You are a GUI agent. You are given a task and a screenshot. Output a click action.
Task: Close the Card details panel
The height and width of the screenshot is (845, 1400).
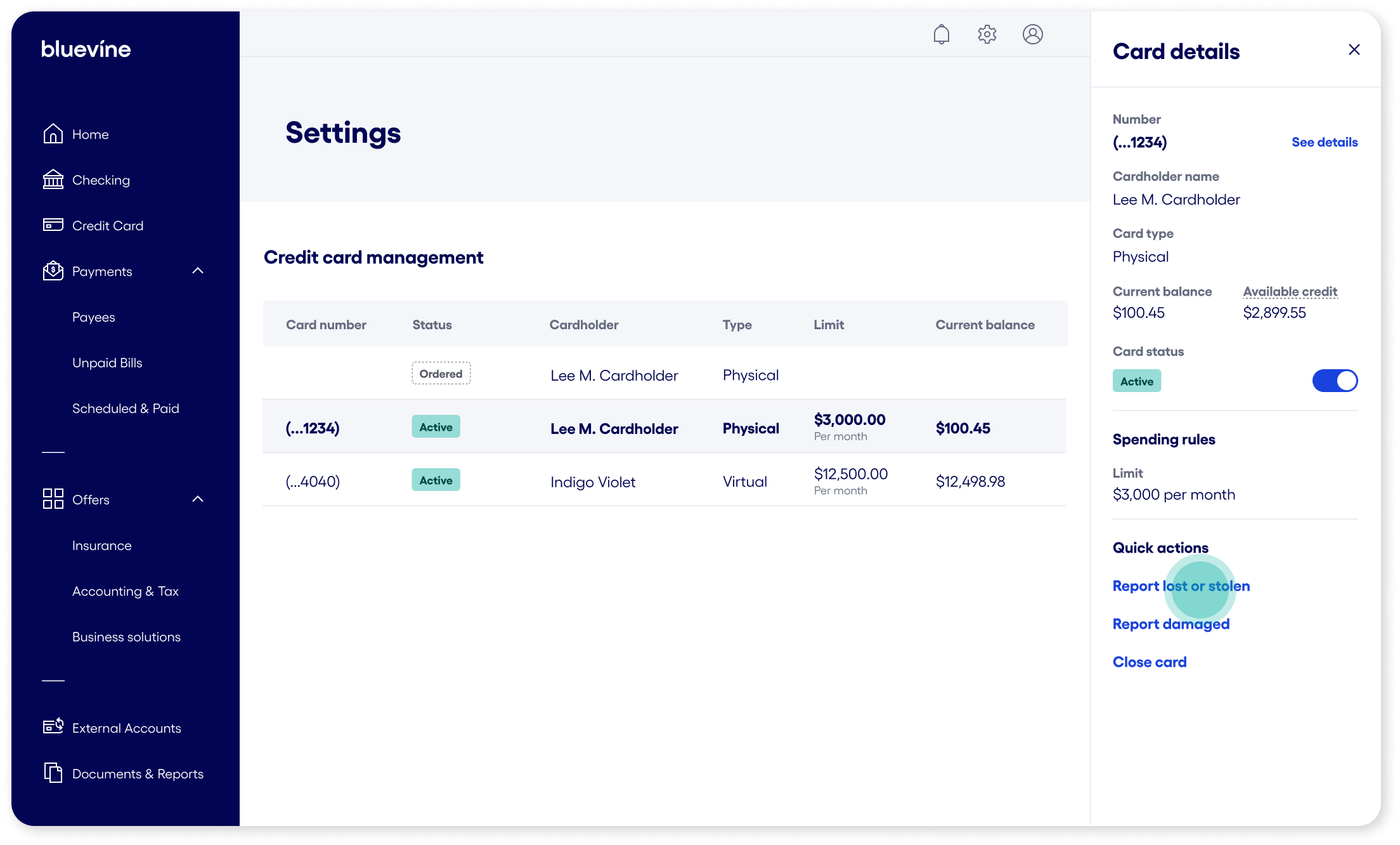click(1354, 49)
